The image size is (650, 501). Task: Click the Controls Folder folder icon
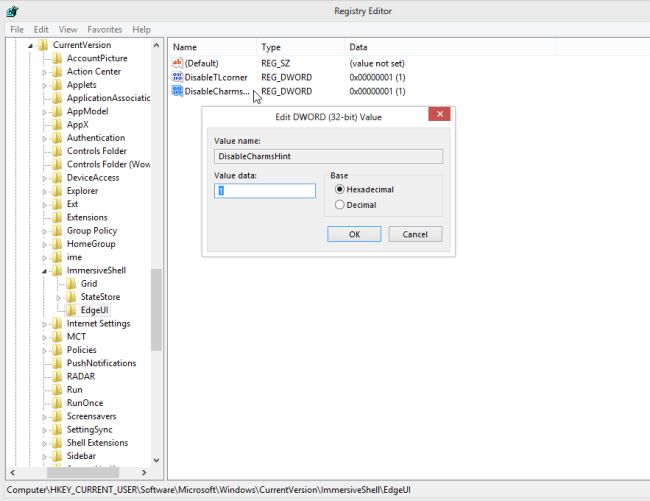click(57, 151)
